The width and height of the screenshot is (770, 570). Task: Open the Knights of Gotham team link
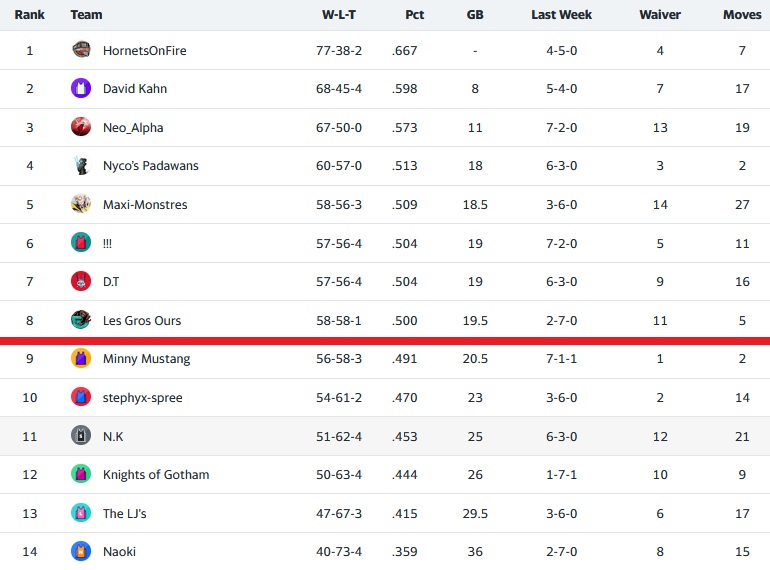pos(156,475)
